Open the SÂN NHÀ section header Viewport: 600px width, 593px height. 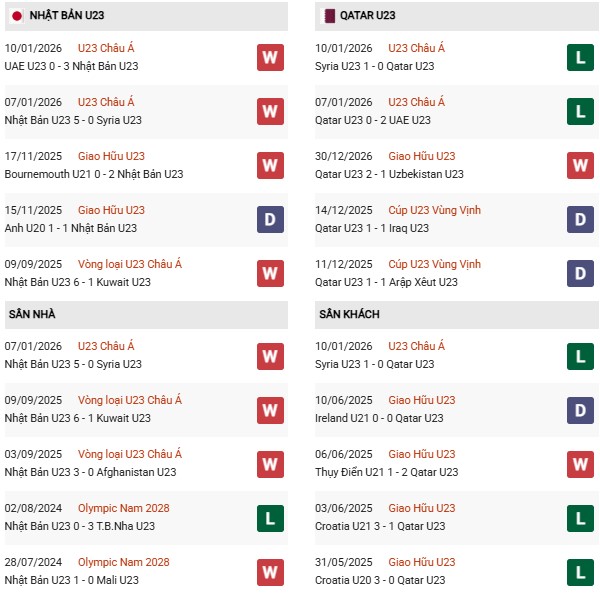(x=32, y=314)
